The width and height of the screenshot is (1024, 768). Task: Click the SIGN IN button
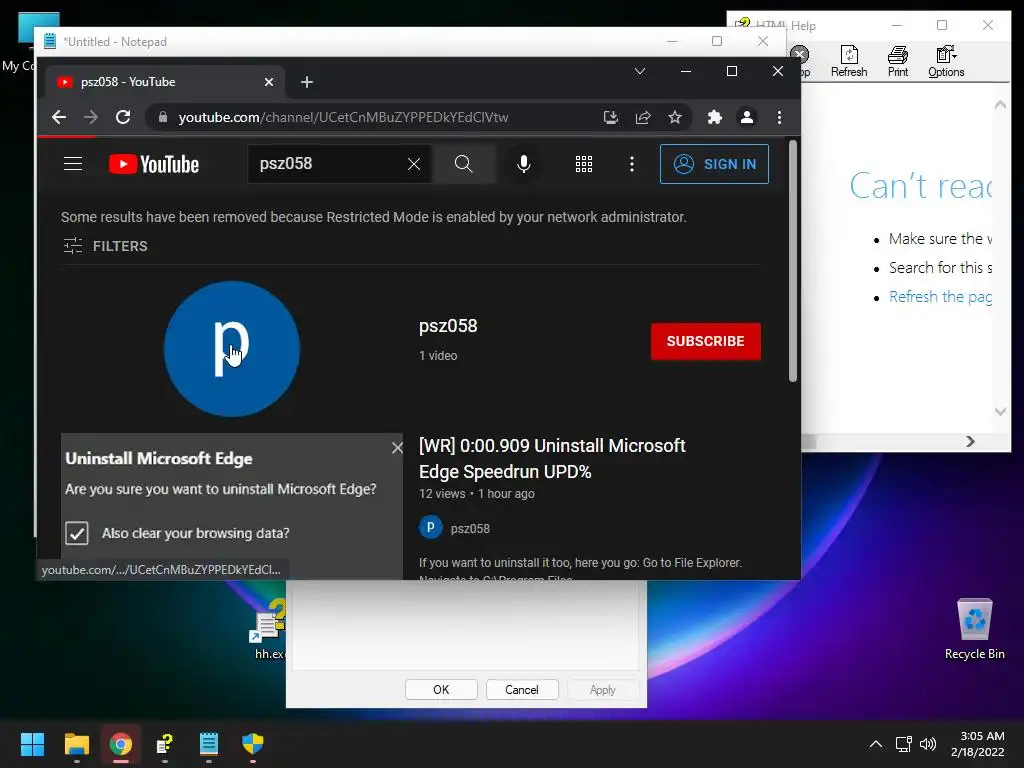click(714, 164)
